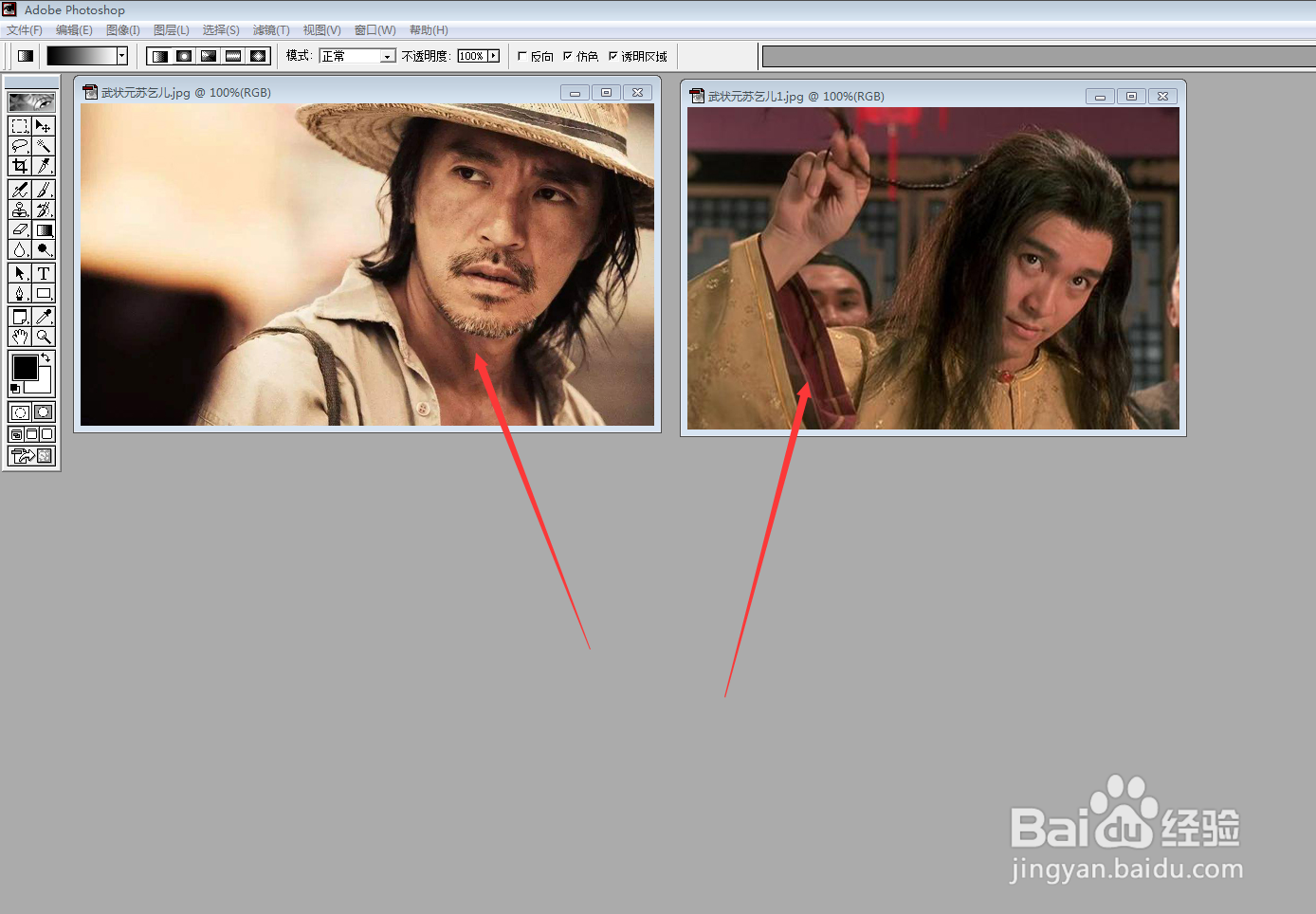Image resolution: width=1316 pixels, height=914 pixels.
Task: Choose the Diamond gradient style
Action: (x=258, y=56)
